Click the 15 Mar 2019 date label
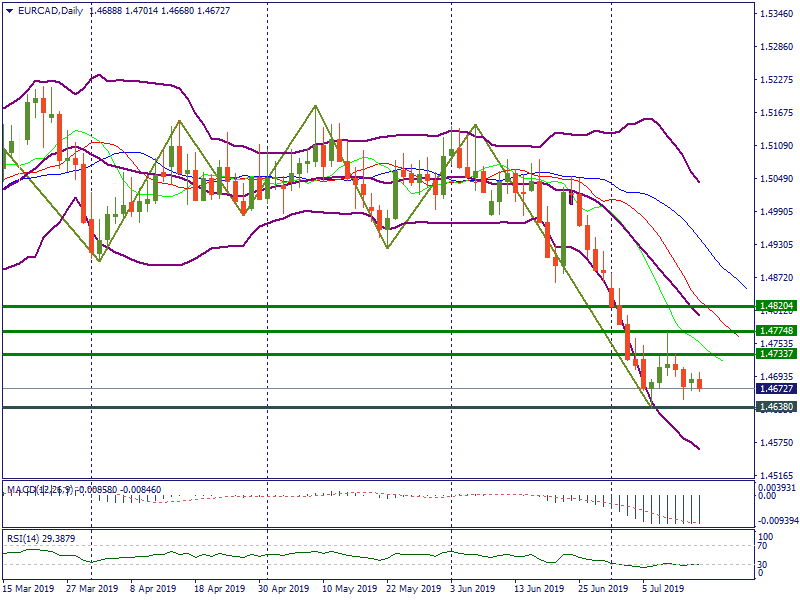Viewport: 800px width, 600px height. pyautogui.click(x=29, y=590)
